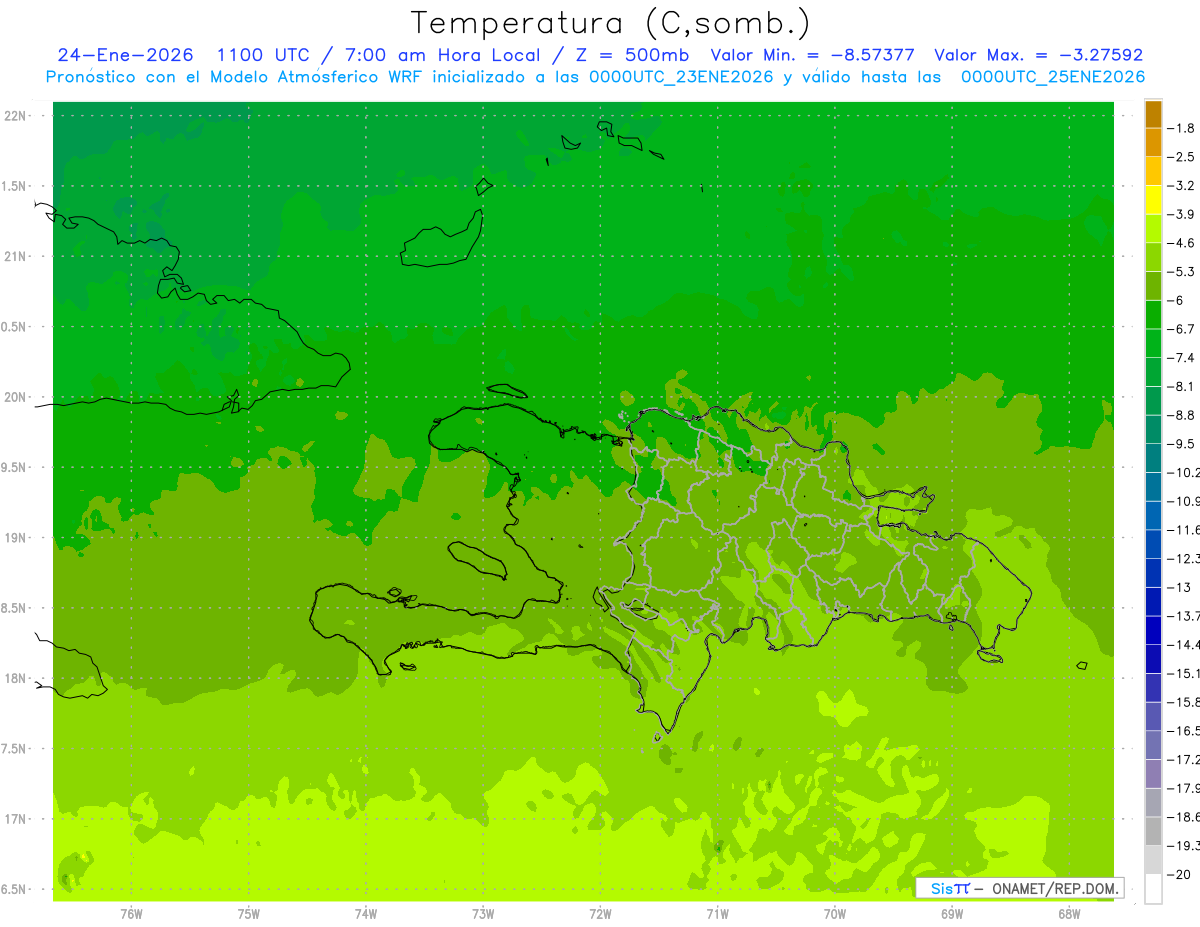
Task: Click the '69W' longitude axis label
Action: 951,914
